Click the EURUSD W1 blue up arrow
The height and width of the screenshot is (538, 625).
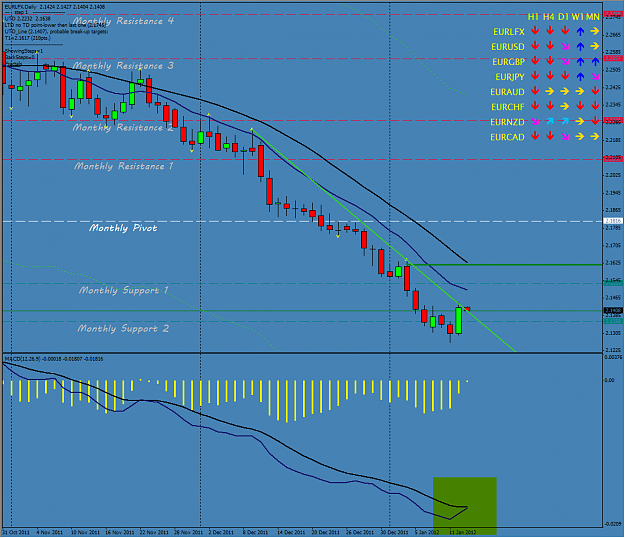tap(580, 47)
